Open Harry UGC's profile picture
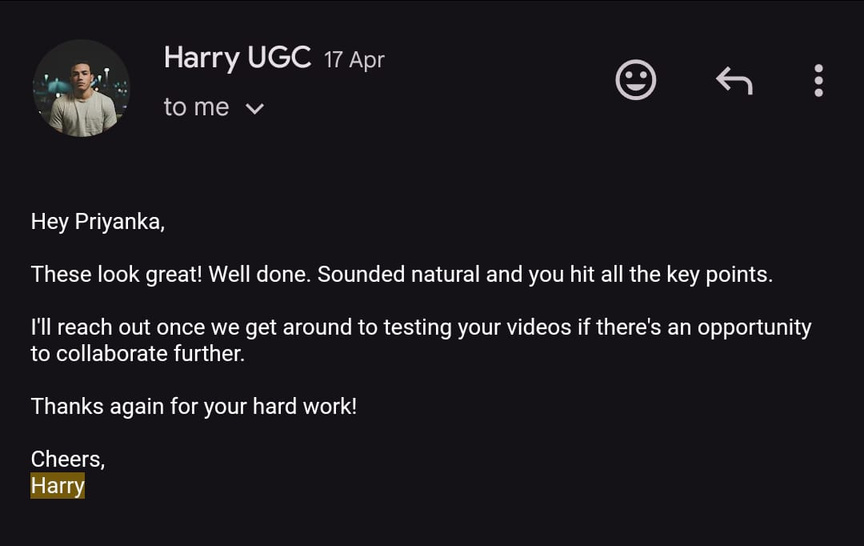Viewport: 864px width, 546px height. click(x=81, y=88)
